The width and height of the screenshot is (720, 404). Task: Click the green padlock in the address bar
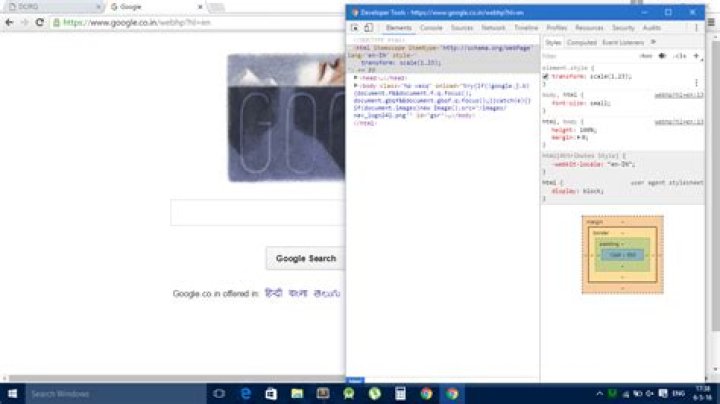point(56,22)
